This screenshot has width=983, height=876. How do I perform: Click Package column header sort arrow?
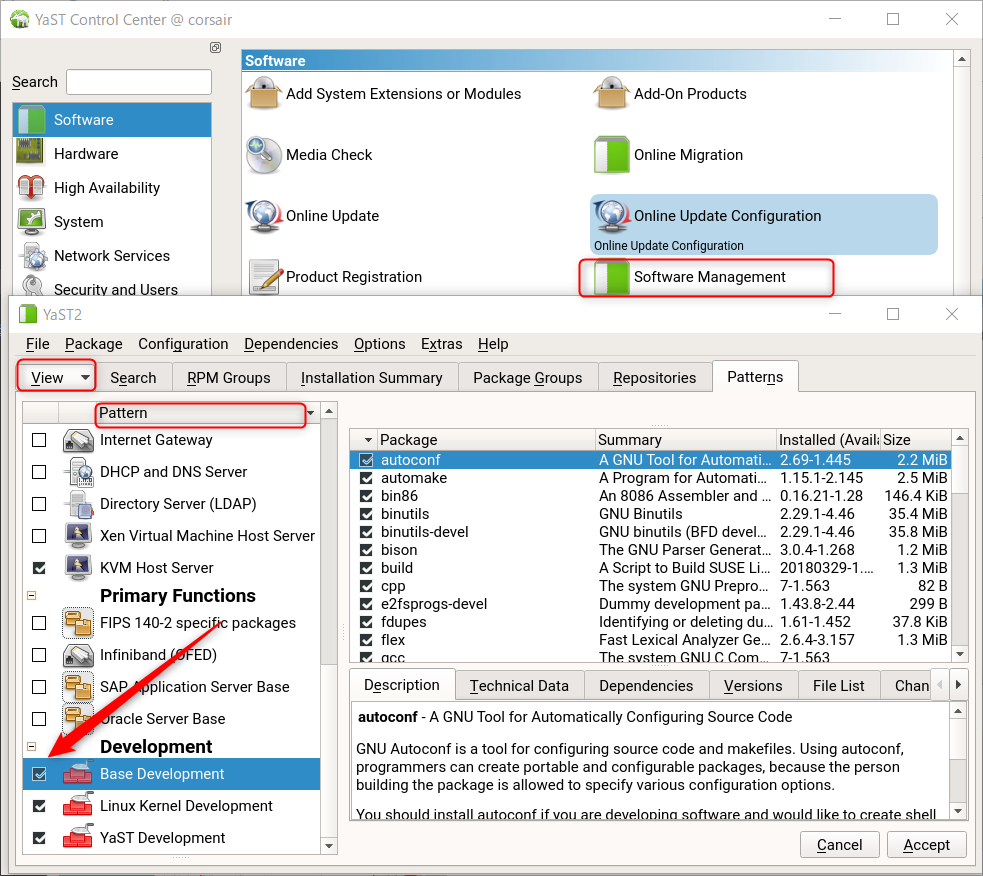click(368, 440)
